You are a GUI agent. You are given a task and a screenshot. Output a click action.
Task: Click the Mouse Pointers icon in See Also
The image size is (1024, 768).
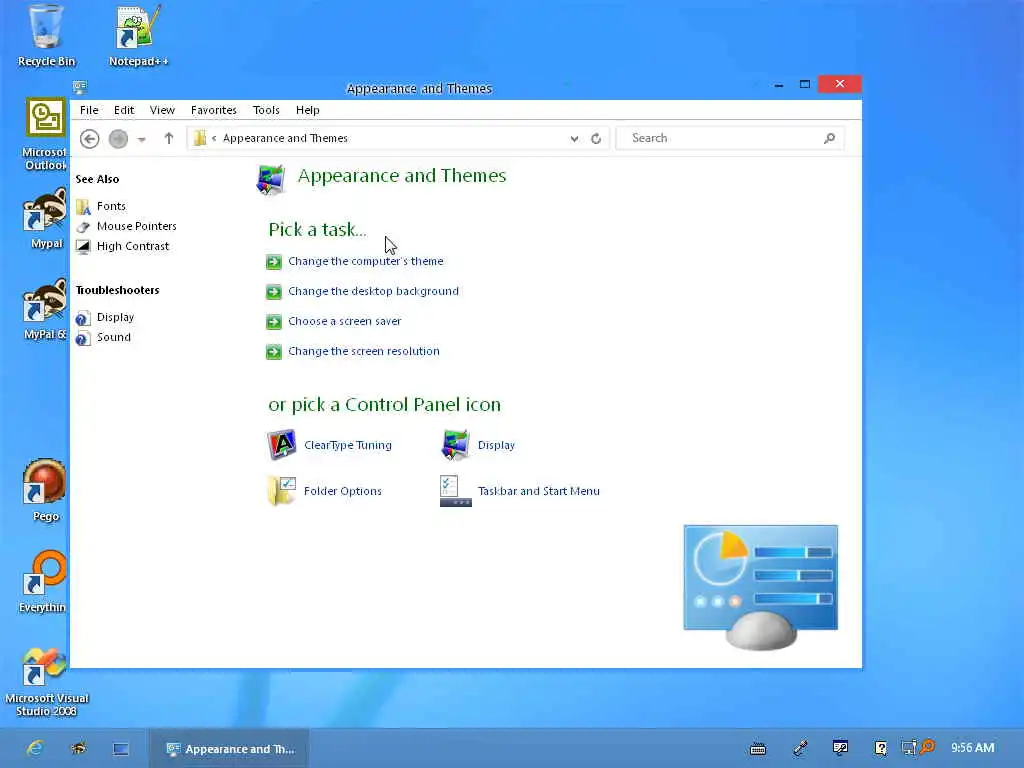(83, 227)
